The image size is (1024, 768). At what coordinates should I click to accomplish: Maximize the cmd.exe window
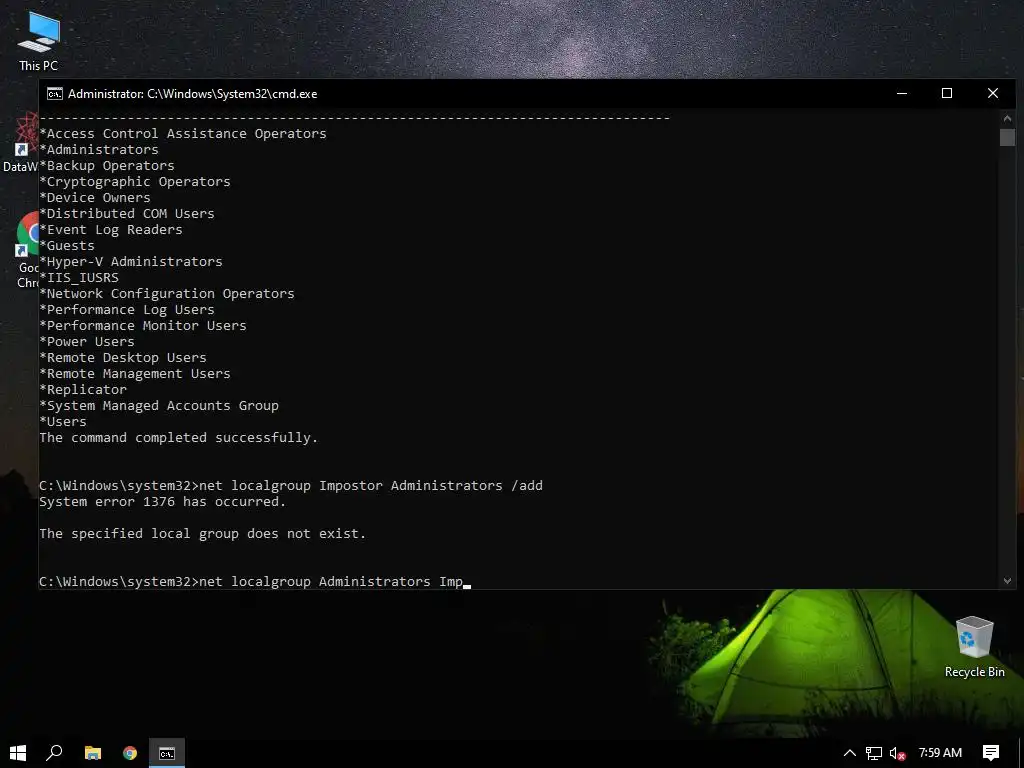947,93
